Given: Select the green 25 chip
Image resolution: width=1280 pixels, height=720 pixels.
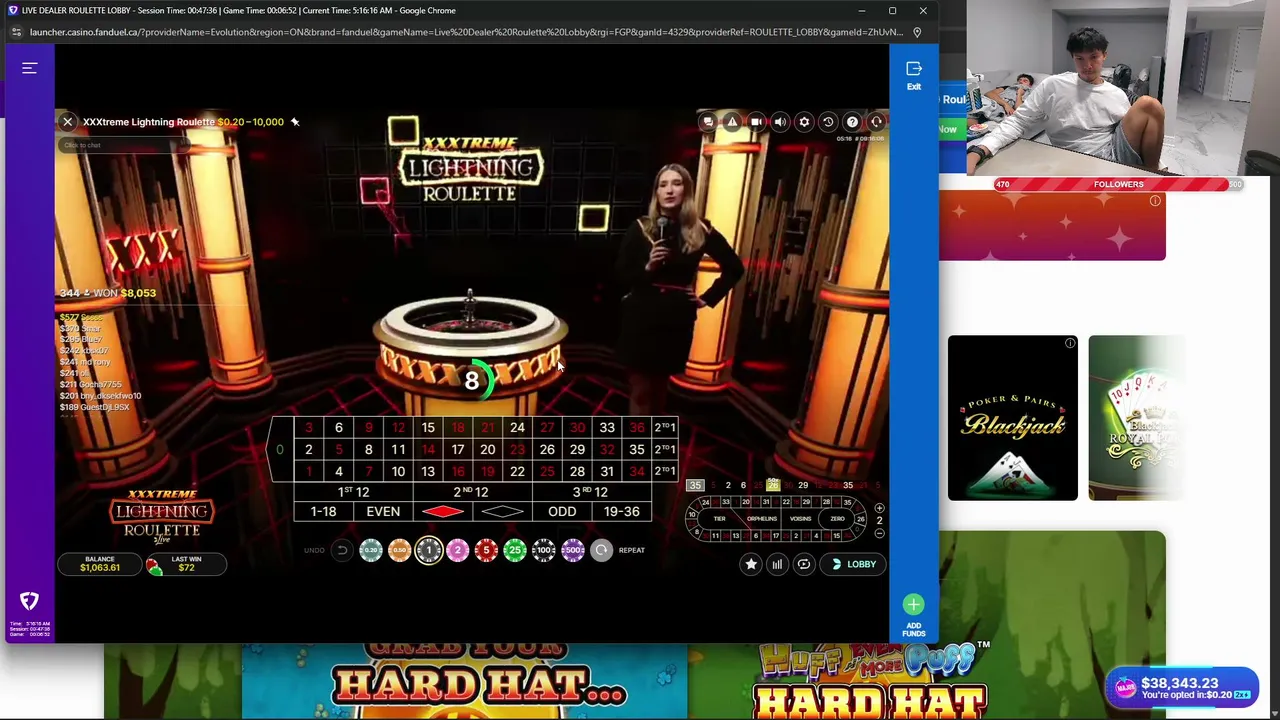Looking at the screenshot, I should 515,550.
